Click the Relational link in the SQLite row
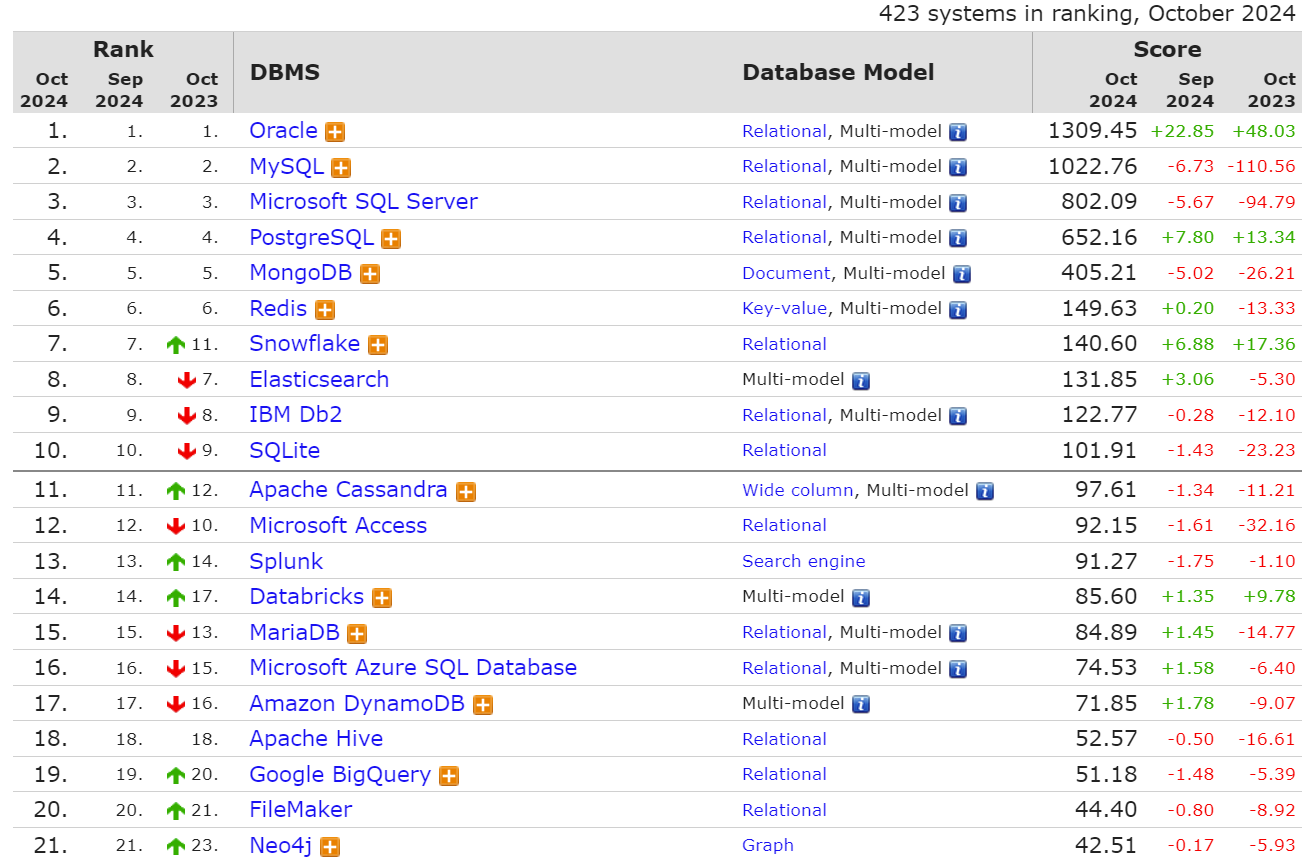The image size is (1313, 860). [x=784, y=450]
